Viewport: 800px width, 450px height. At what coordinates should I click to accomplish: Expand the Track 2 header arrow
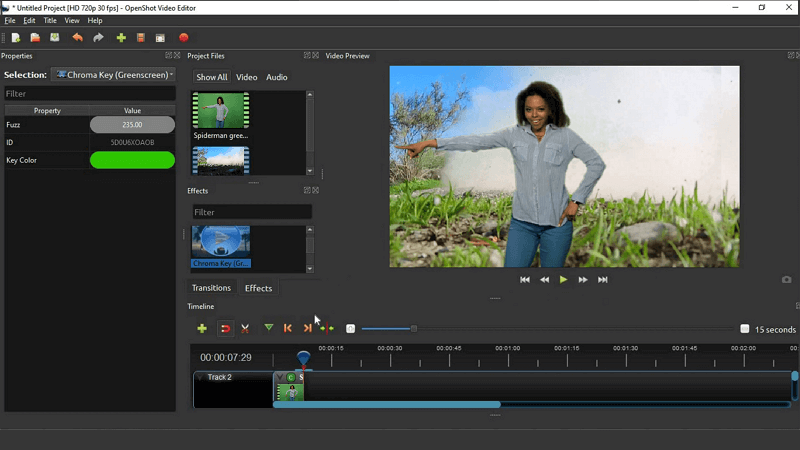201,378
